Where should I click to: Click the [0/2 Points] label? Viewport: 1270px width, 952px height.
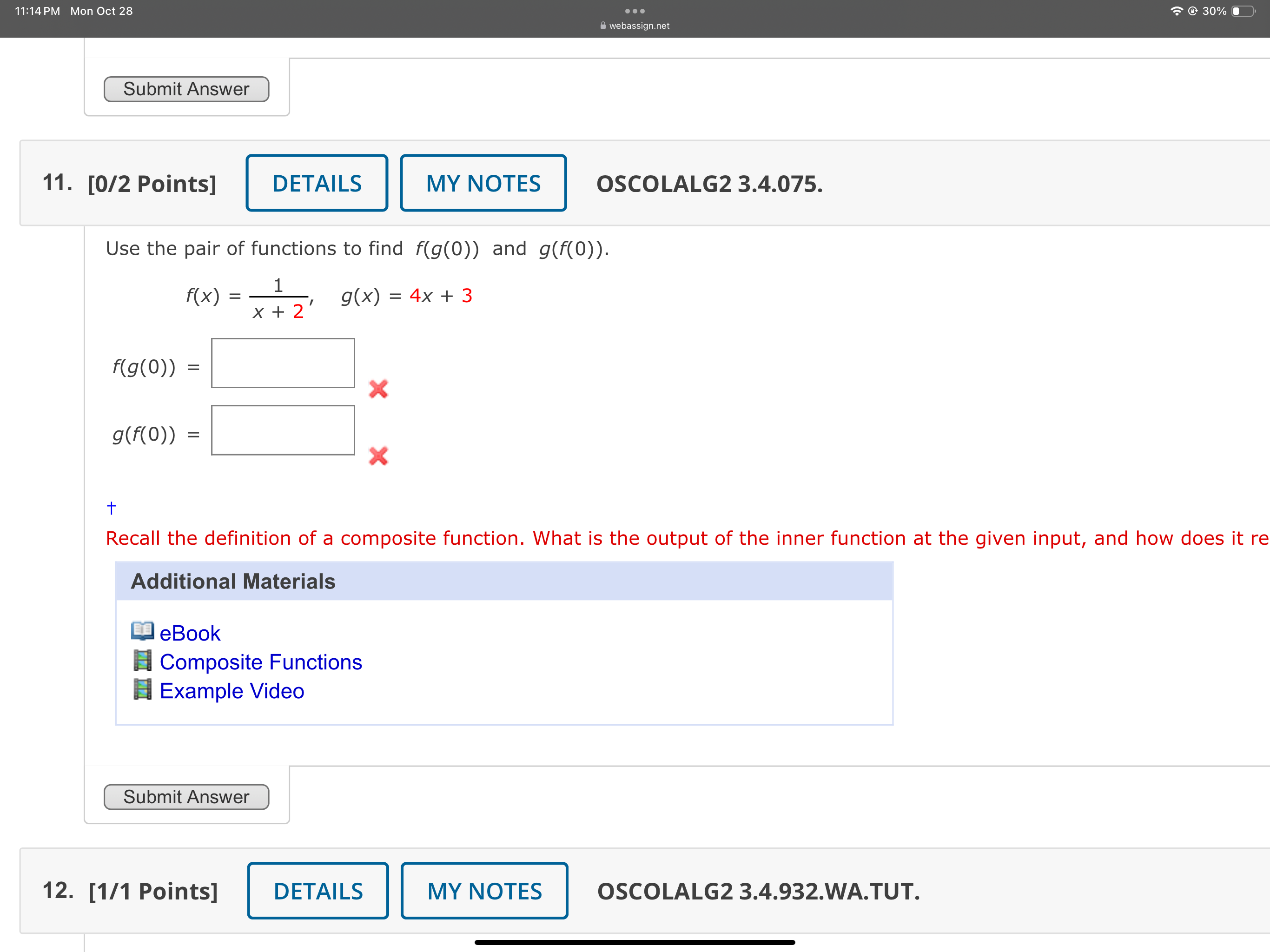click(152, 184)
